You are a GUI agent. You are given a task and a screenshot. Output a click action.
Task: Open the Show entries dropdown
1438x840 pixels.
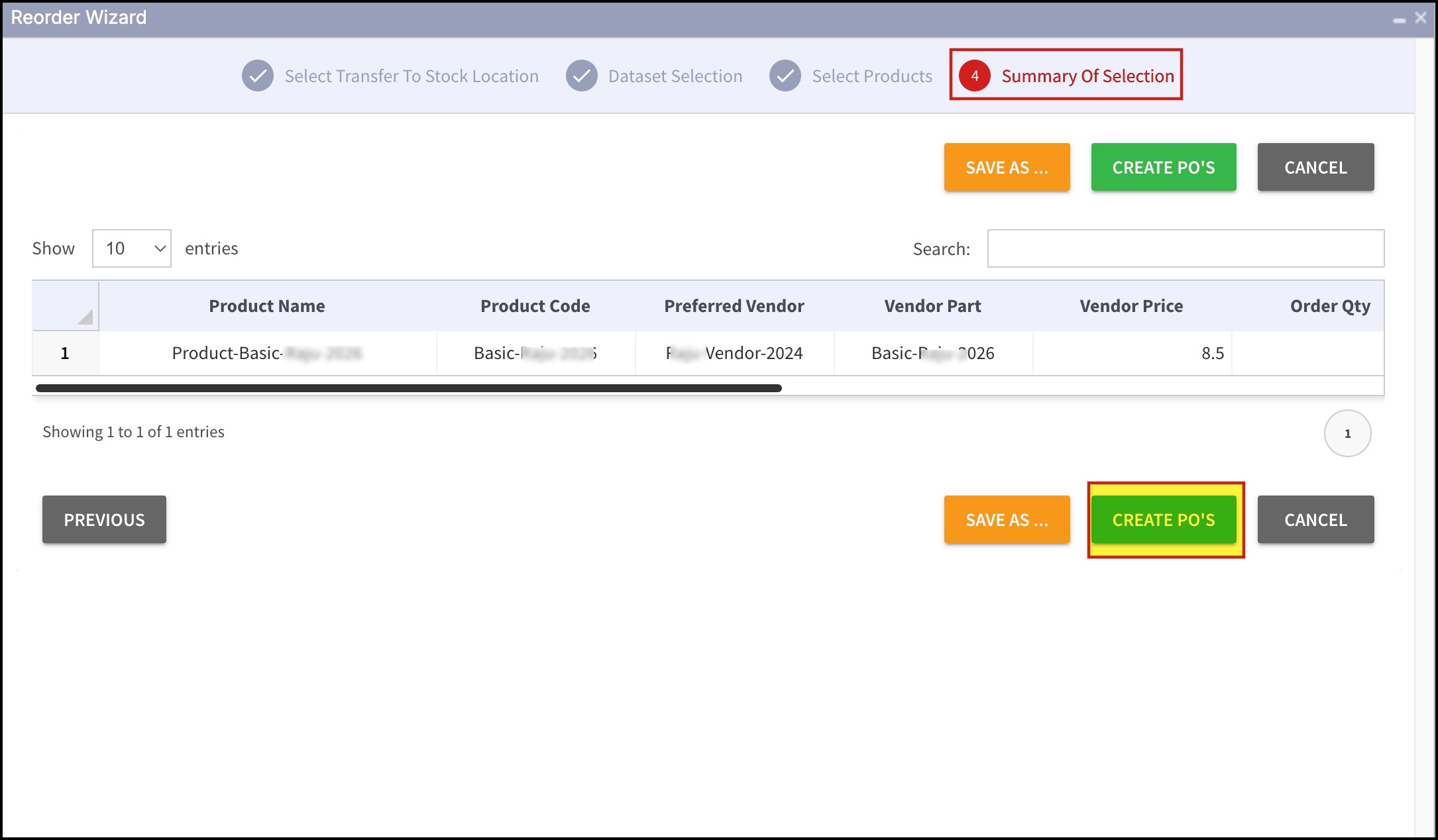click(132, 248)
